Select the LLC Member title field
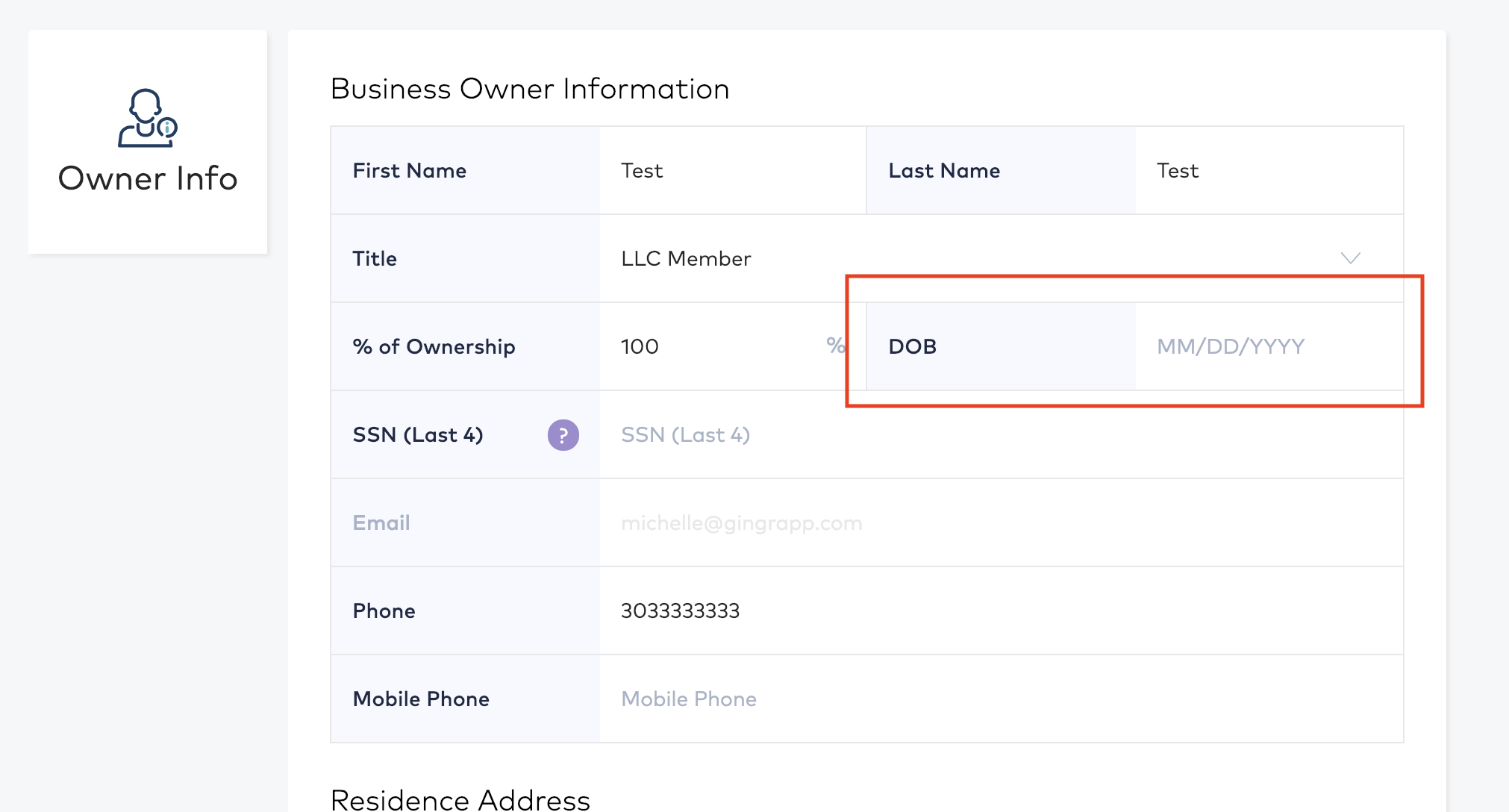The image size is (1509, 812). pos(1001,258)
